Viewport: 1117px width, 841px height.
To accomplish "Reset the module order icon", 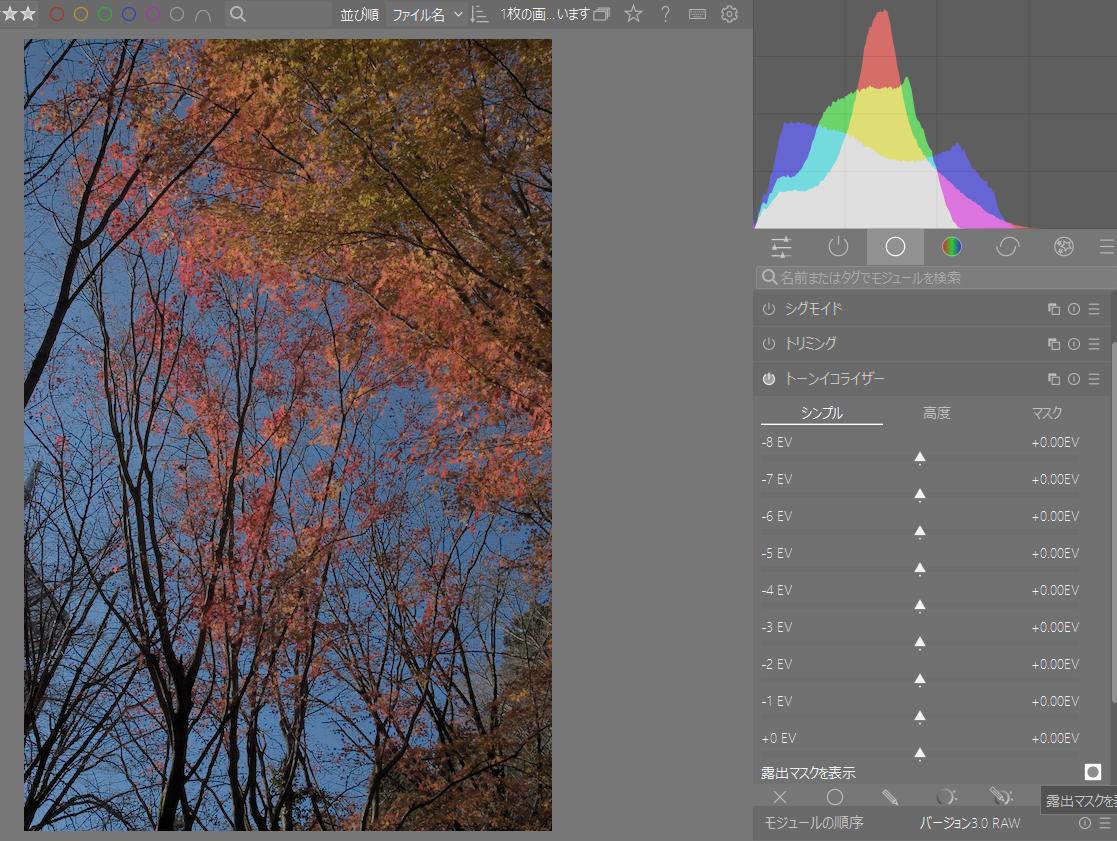I will [1085, 823].
